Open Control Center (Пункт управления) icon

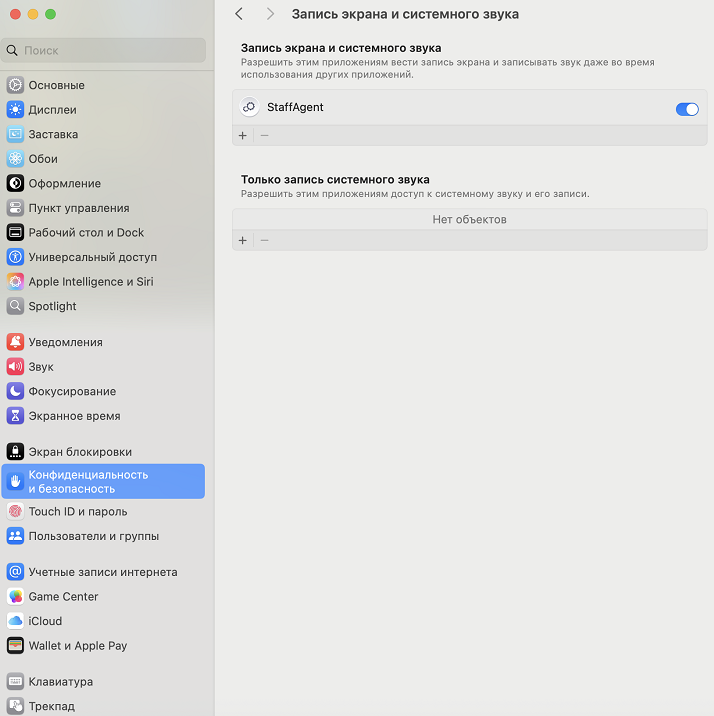click(15, 208)
